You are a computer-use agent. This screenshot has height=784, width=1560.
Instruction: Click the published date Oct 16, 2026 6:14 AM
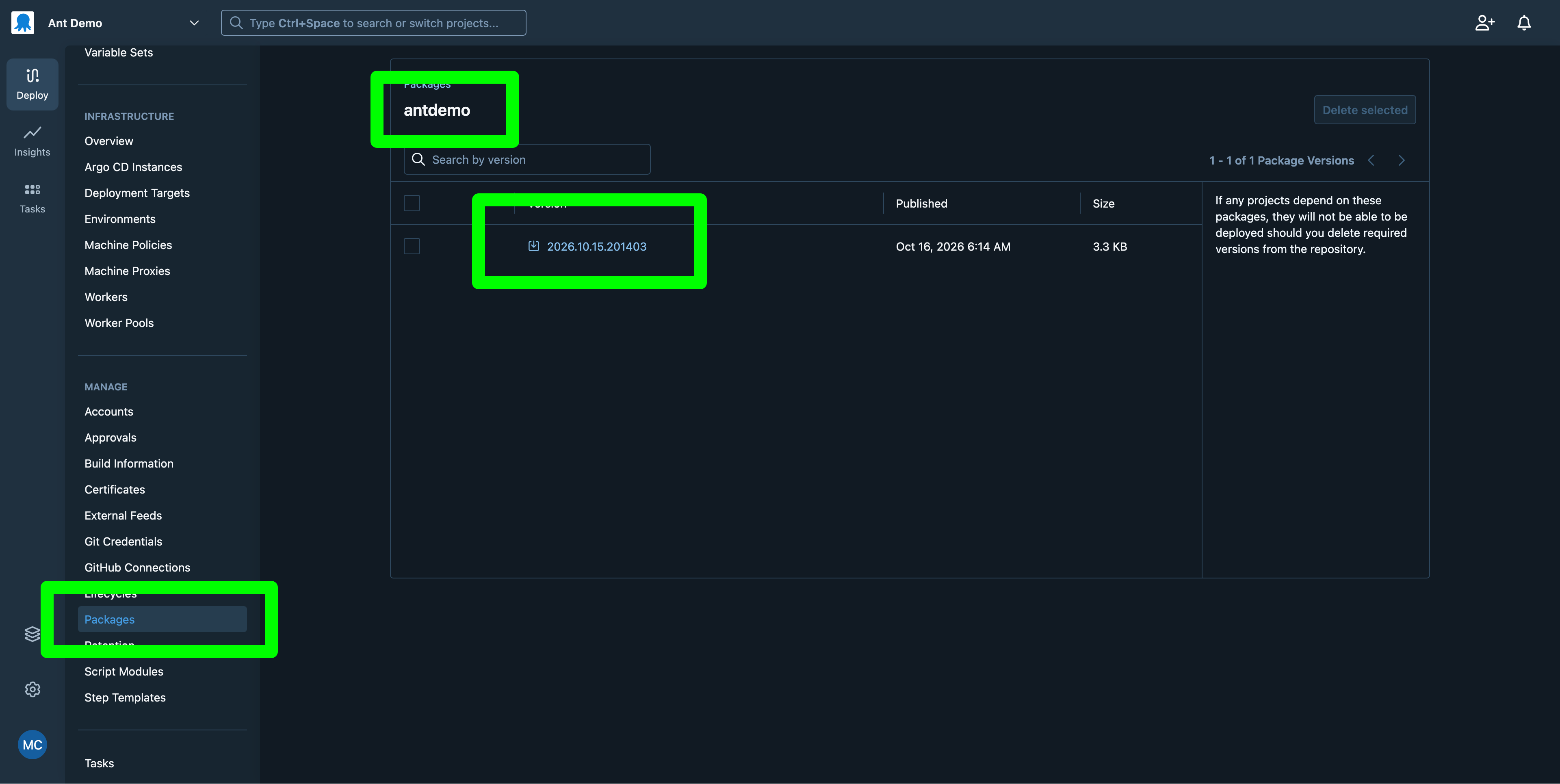coord(953,247)
